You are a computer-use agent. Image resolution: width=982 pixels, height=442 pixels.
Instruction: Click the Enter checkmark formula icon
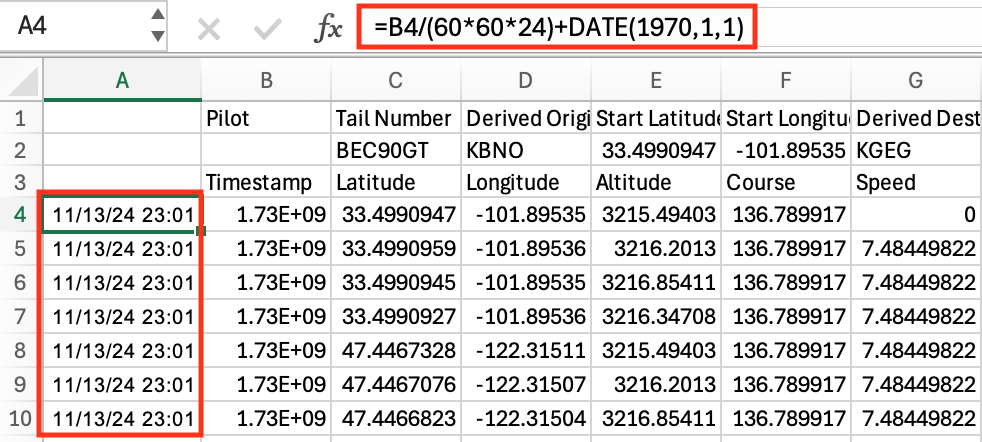pos(267,29)
